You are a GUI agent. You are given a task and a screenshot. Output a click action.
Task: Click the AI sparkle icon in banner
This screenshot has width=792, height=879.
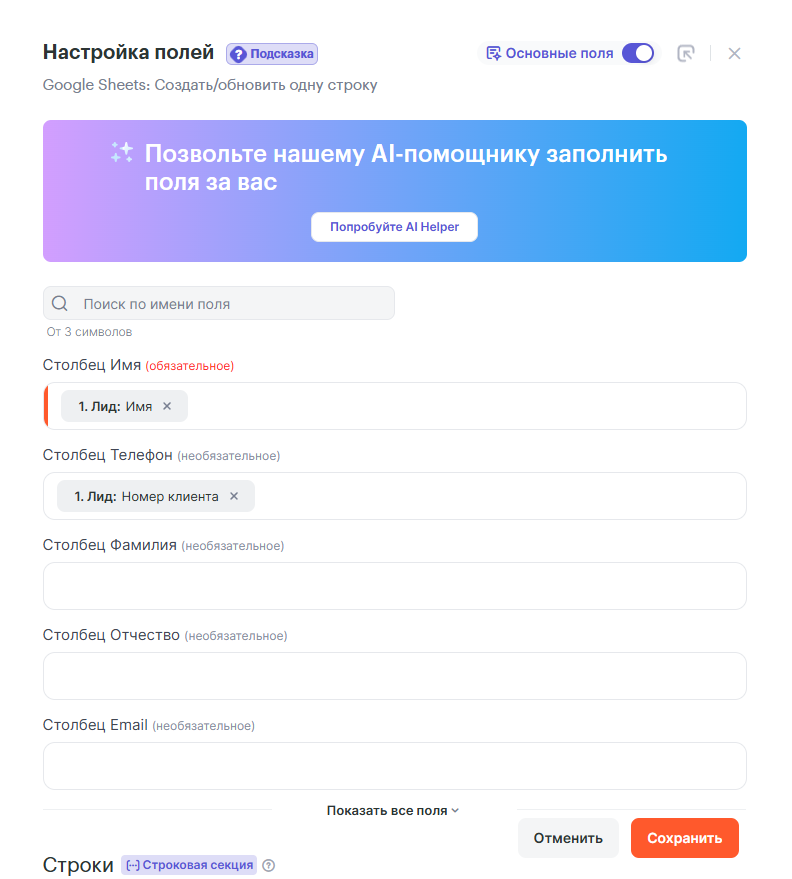[x=122, y=153]
